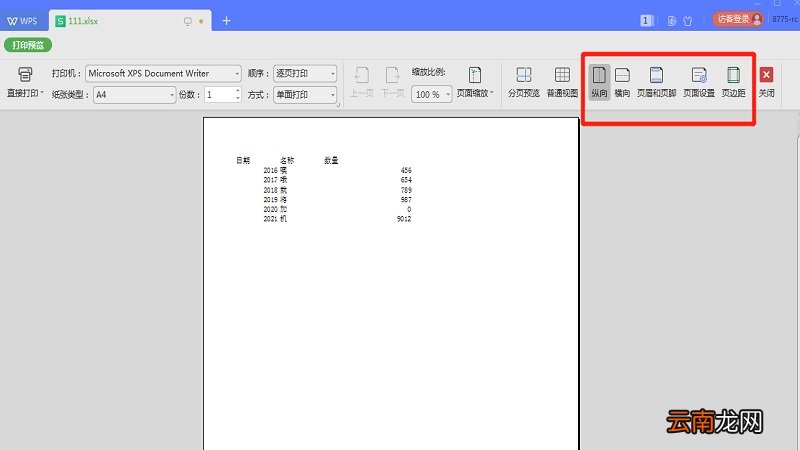
Task: Select 横向 landscape orientation
Action: click(x=622, y=82)
